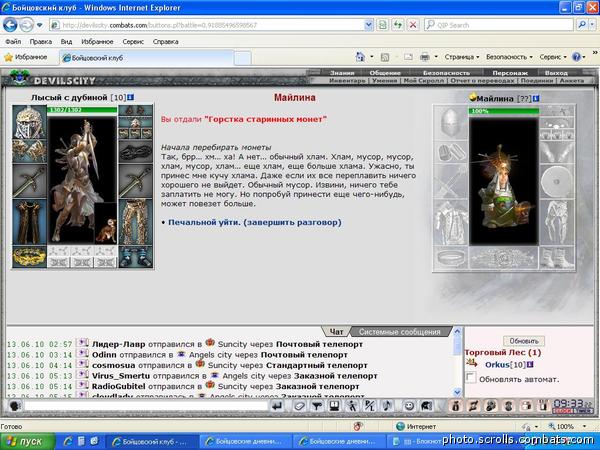Click Инвентарь link

347,81
